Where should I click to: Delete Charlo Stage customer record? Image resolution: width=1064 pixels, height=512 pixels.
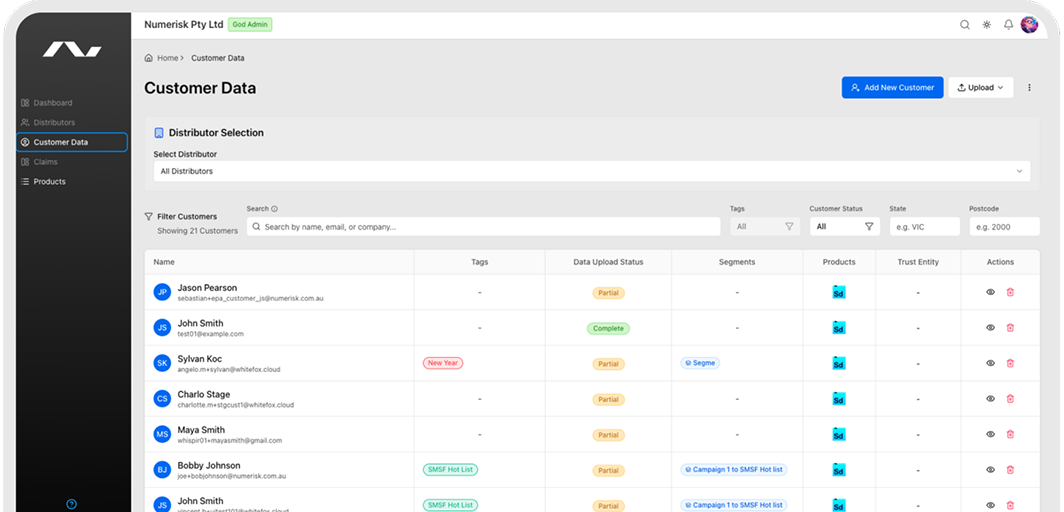point(1010,399)
